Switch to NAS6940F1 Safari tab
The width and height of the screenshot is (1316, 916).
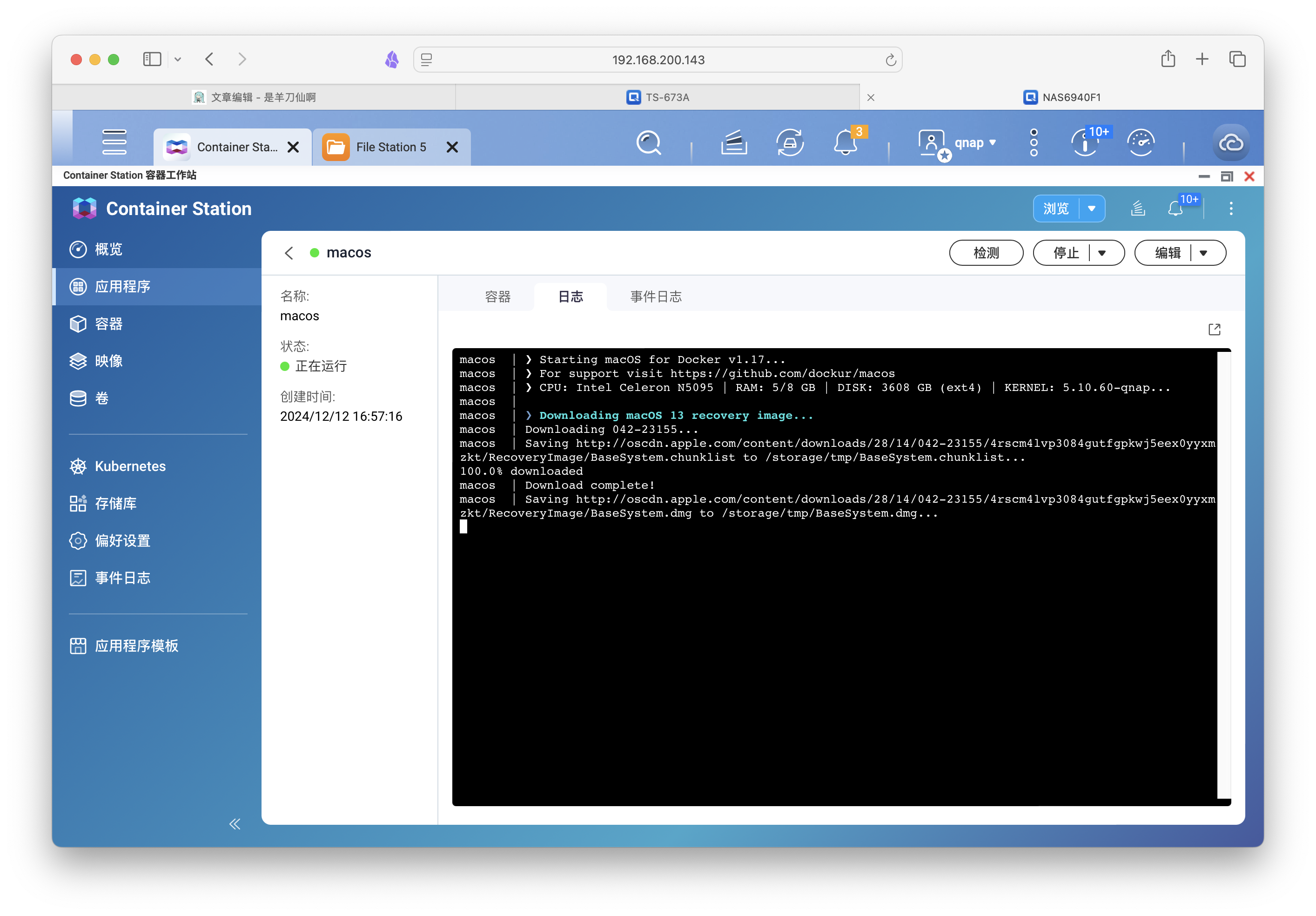pos(1062,97)
